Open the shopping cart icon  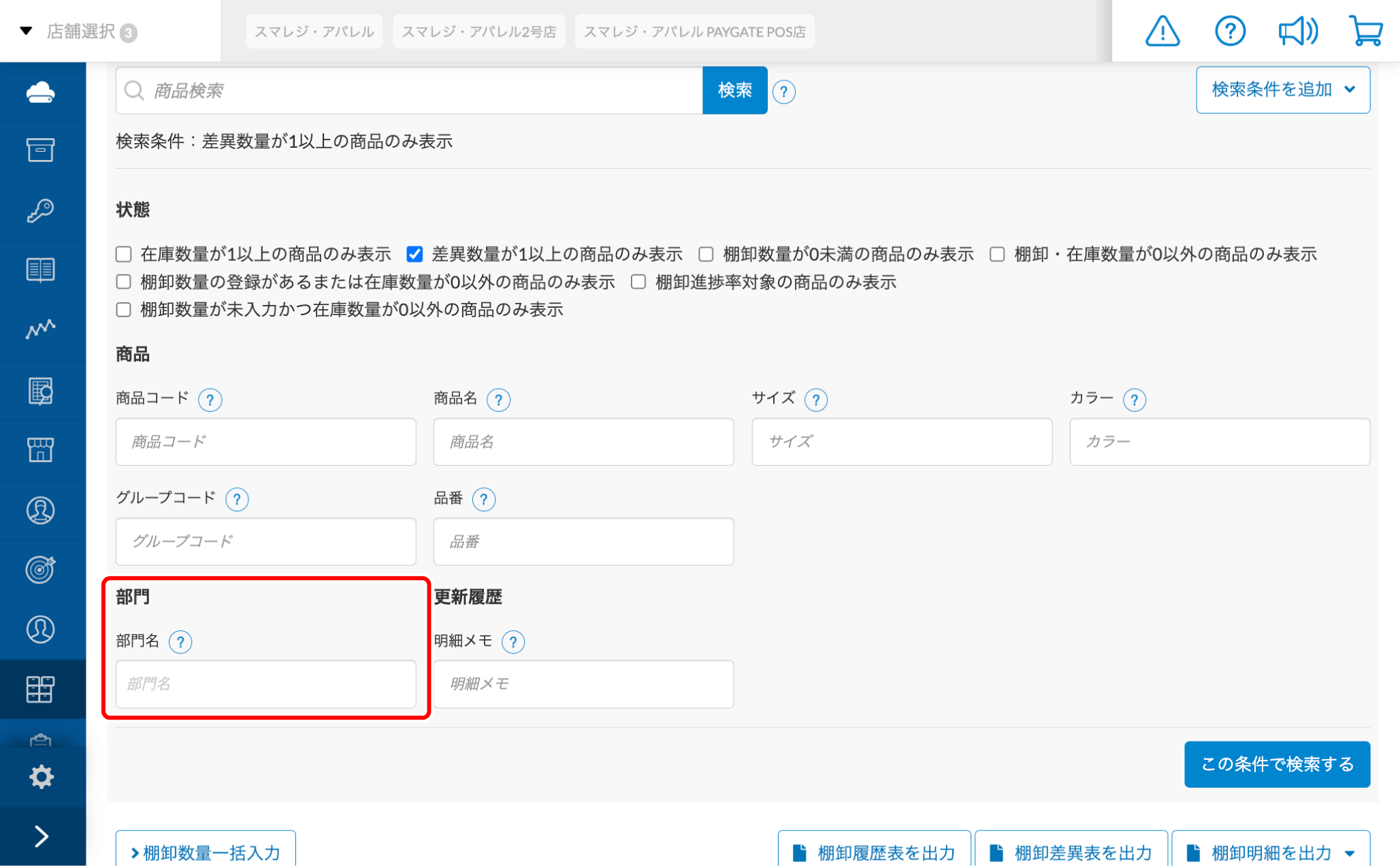click(x=1365, y=31)
